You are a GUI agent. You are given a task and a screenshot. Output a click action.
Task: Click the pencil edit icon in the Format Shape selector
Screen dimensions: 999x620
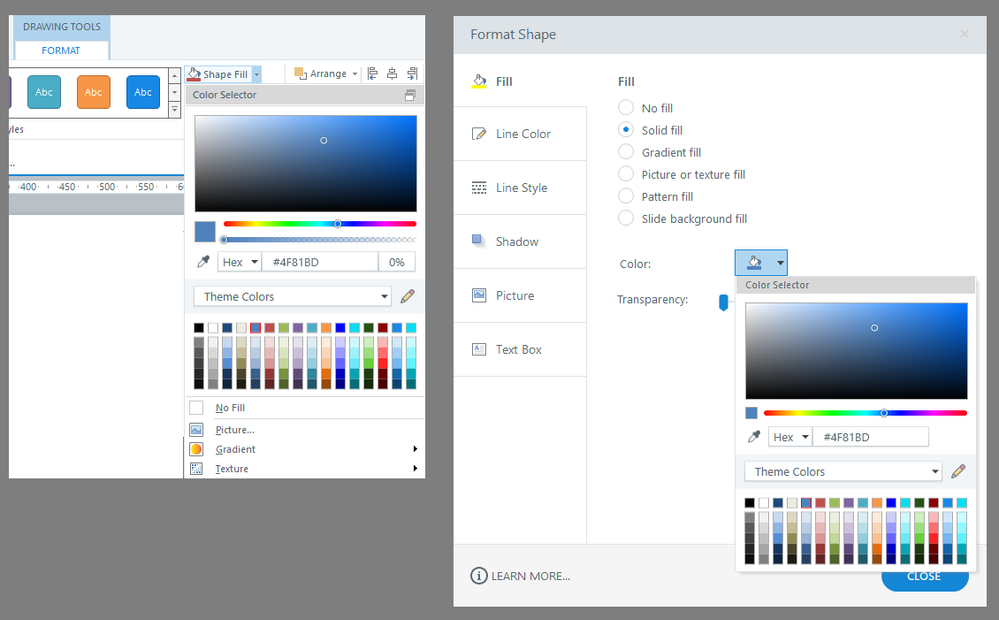958,472
